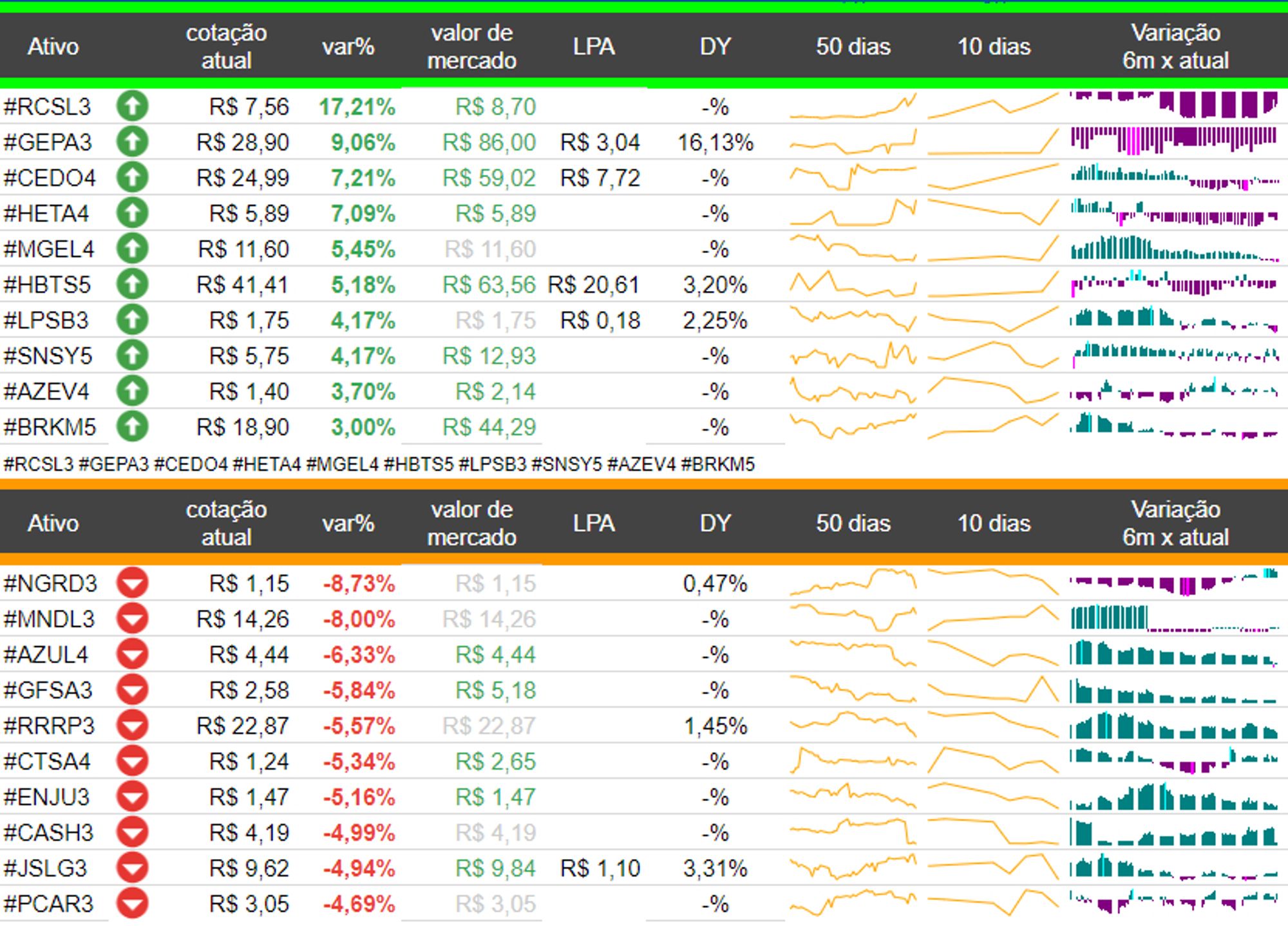1288x926 pixels.
Task: Click the LPA header in the bottom table
Action: (594, 523)
